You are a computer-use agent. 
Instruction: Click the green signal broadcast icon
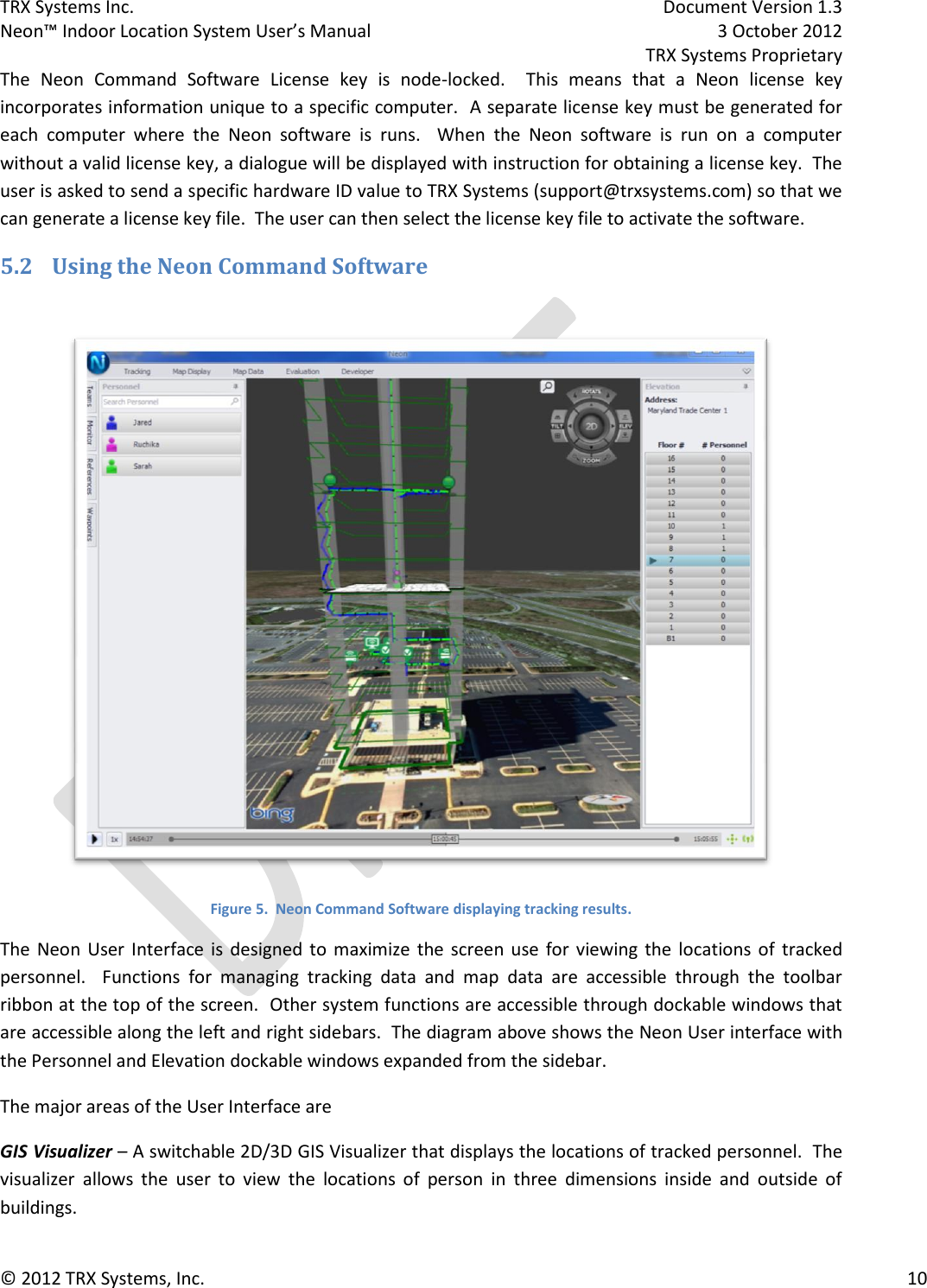pos(748,839)
